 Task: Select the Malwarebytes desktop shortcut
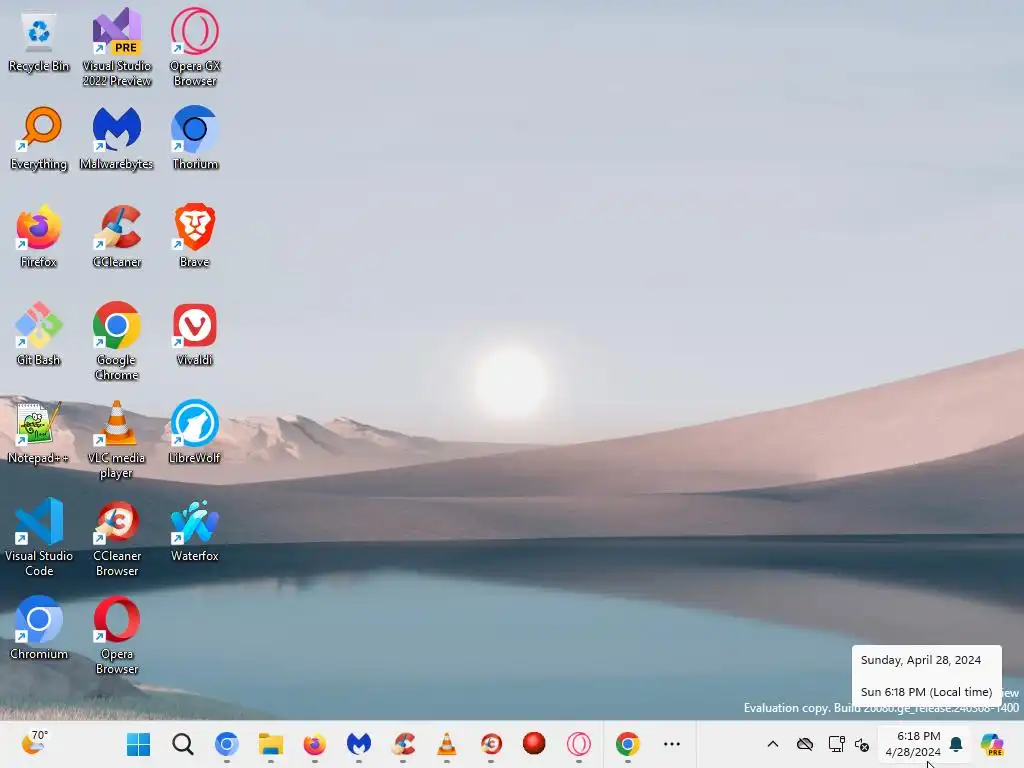(x=117, y=139)
